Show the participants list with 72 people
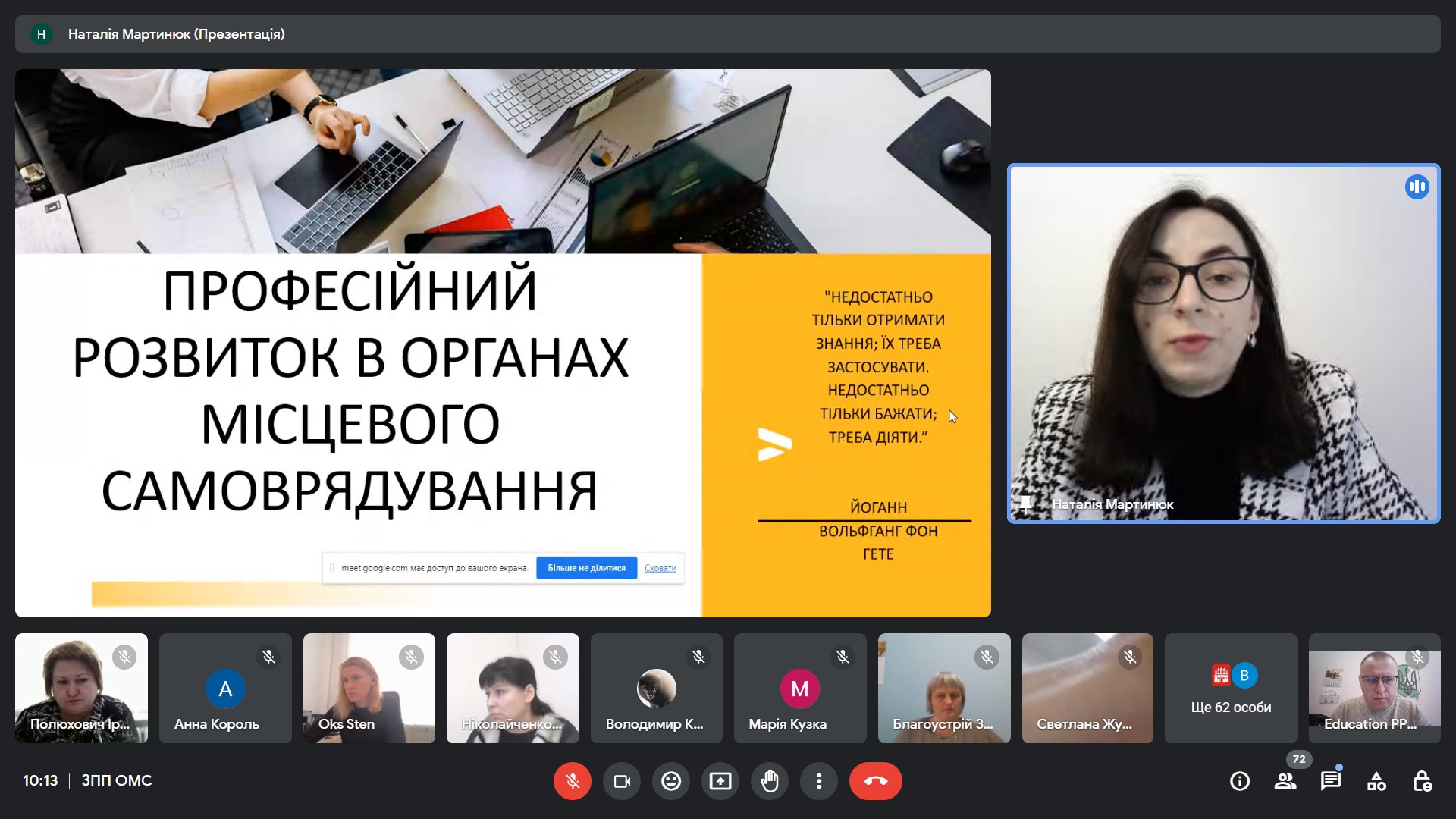This screenshot has height=819, width=1456. click(1285, 781)
